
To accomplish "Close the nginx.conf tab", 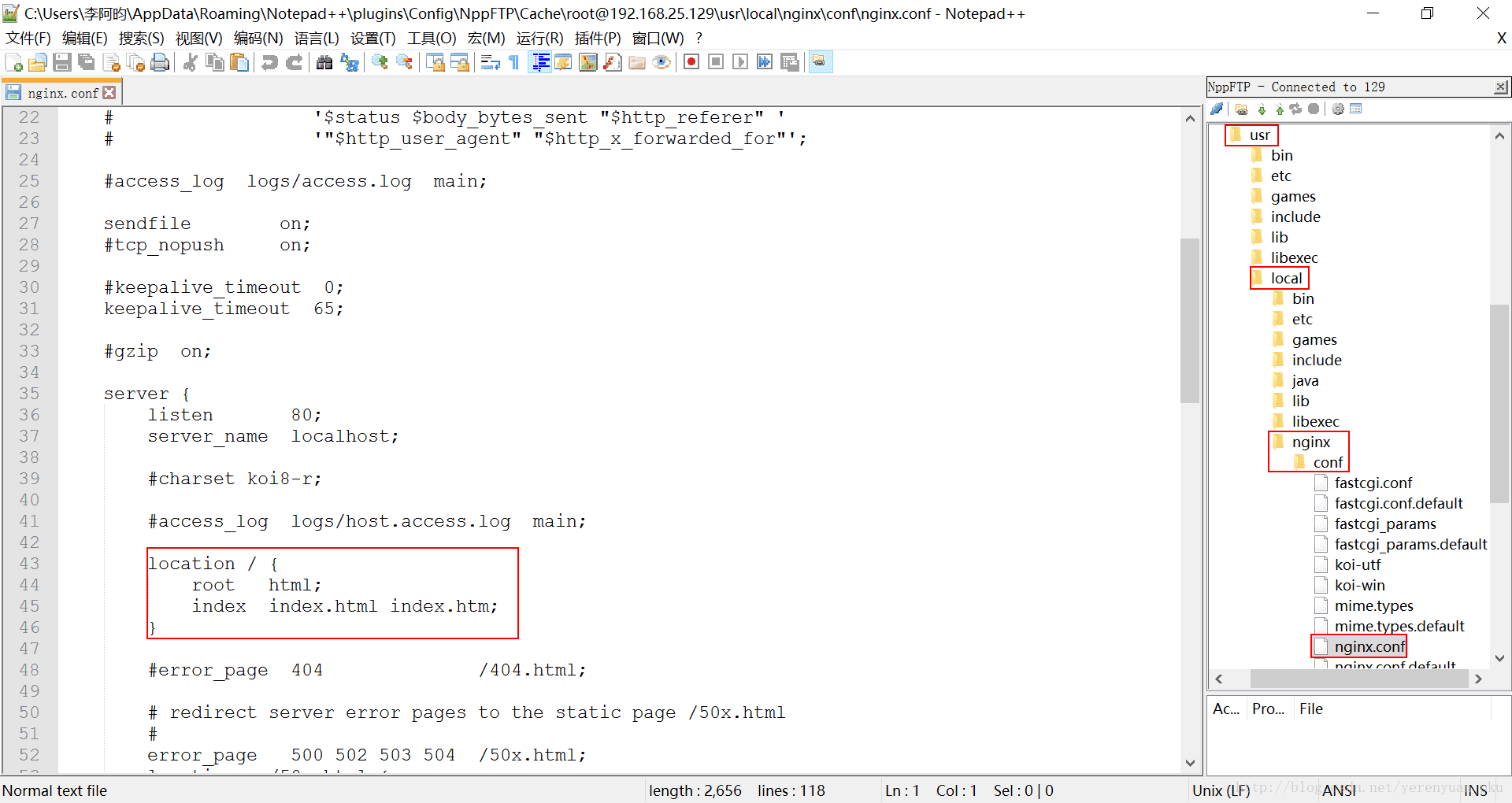I will coord(109,93).
